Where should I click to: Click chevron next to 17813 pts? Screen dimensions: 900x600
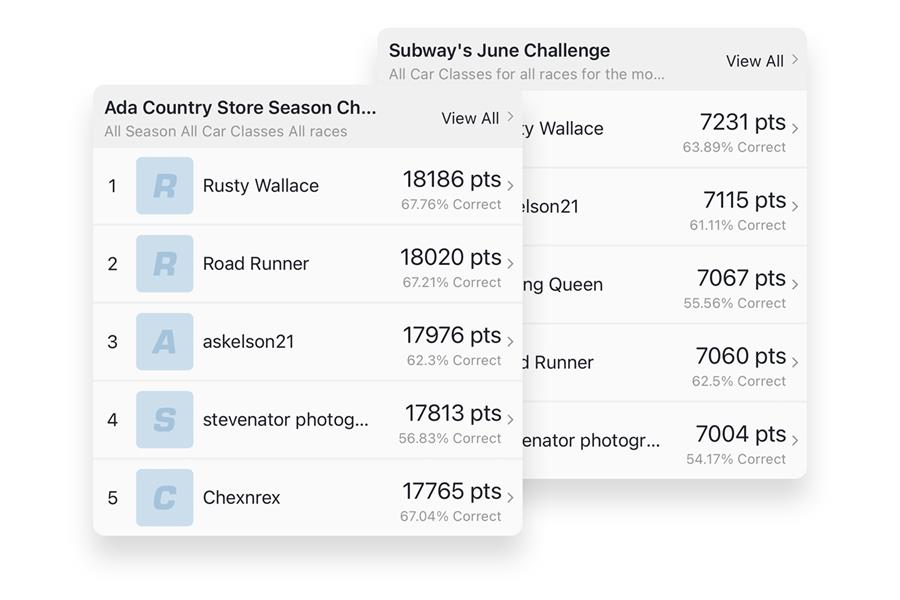coord(510,420)
